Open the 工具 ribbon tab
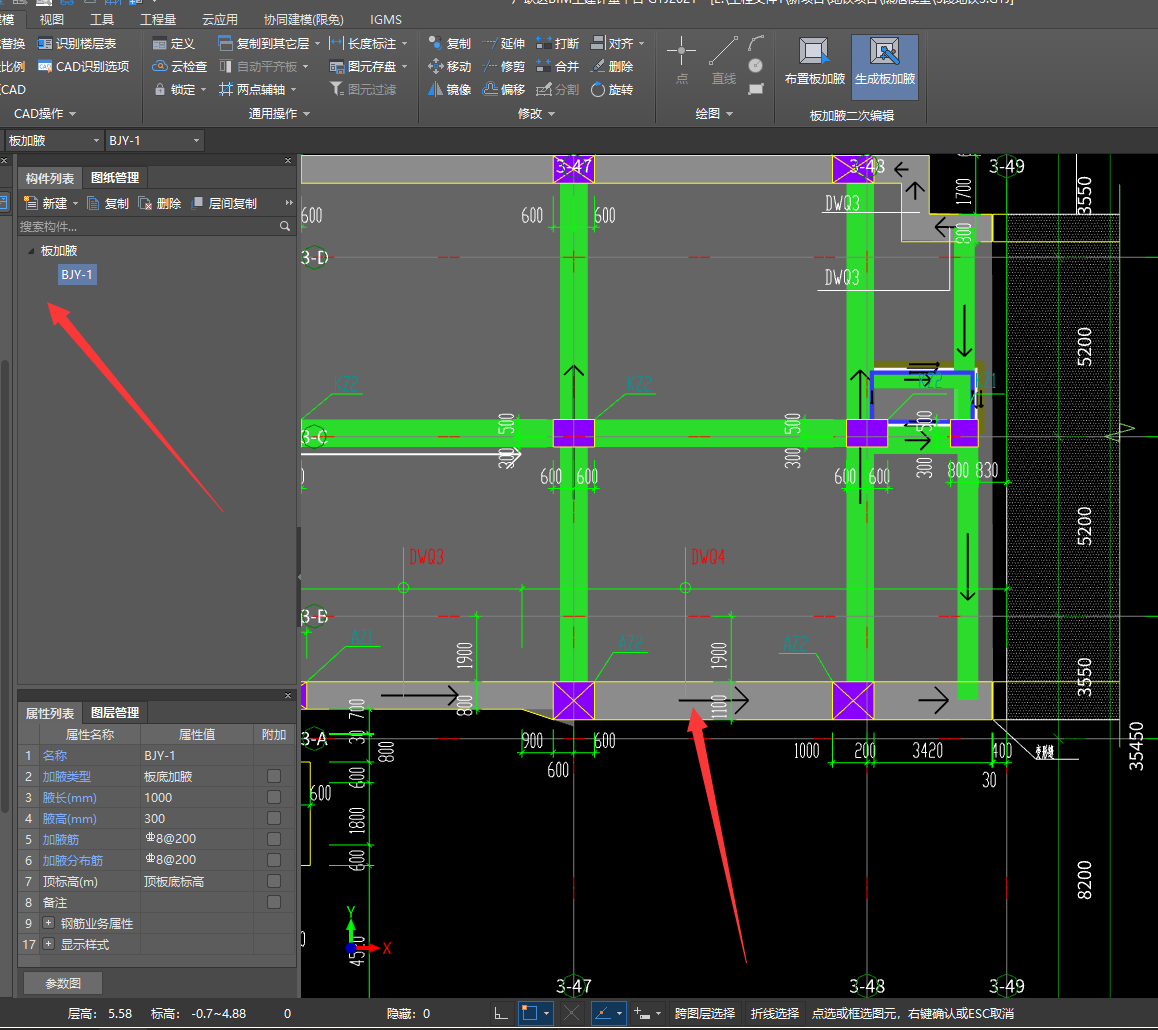 point(102,19)
